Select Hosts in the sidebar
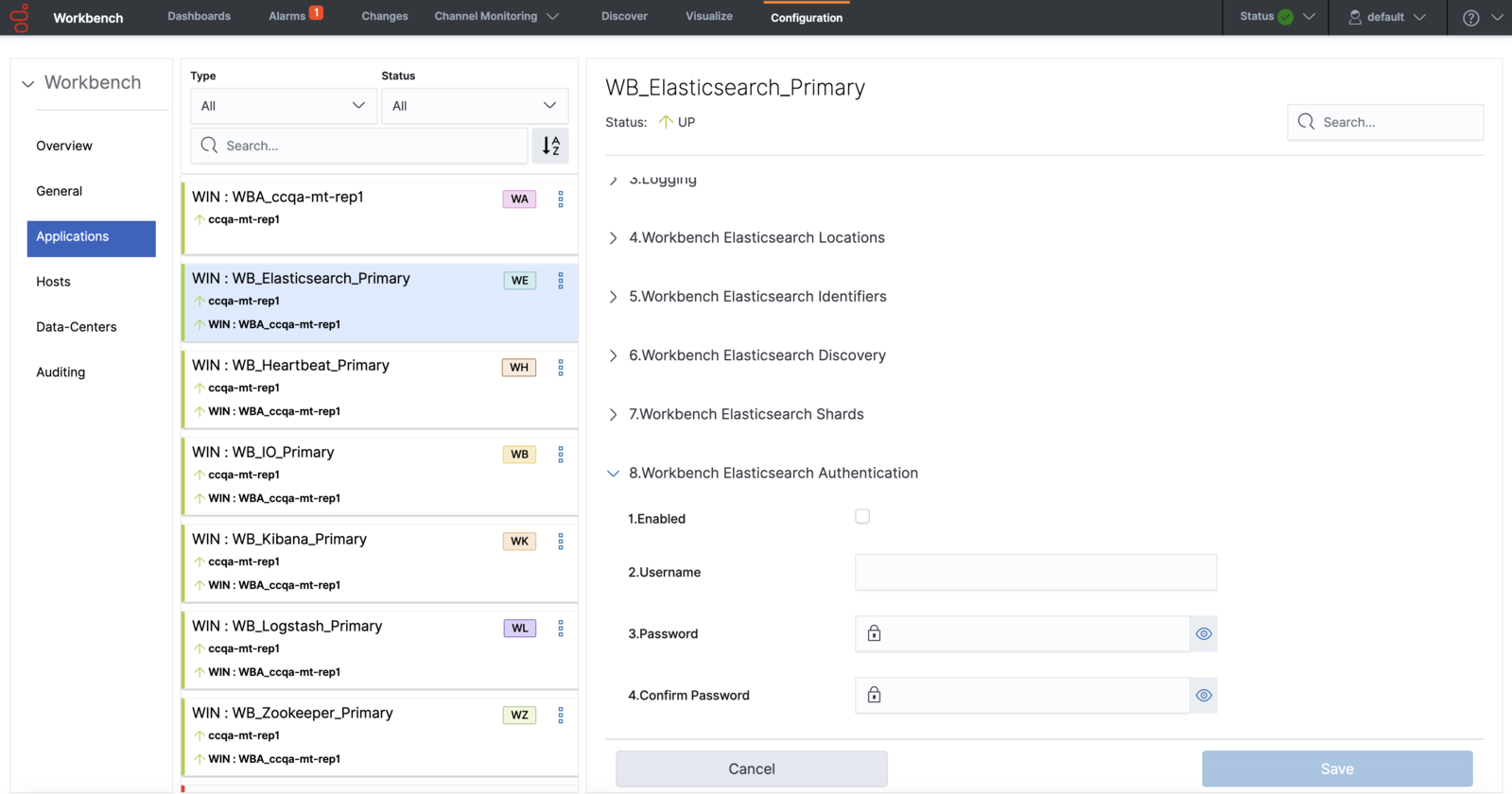Viewport: 1512px width, 794px height. pyautogui.click(x=54, y=282)
